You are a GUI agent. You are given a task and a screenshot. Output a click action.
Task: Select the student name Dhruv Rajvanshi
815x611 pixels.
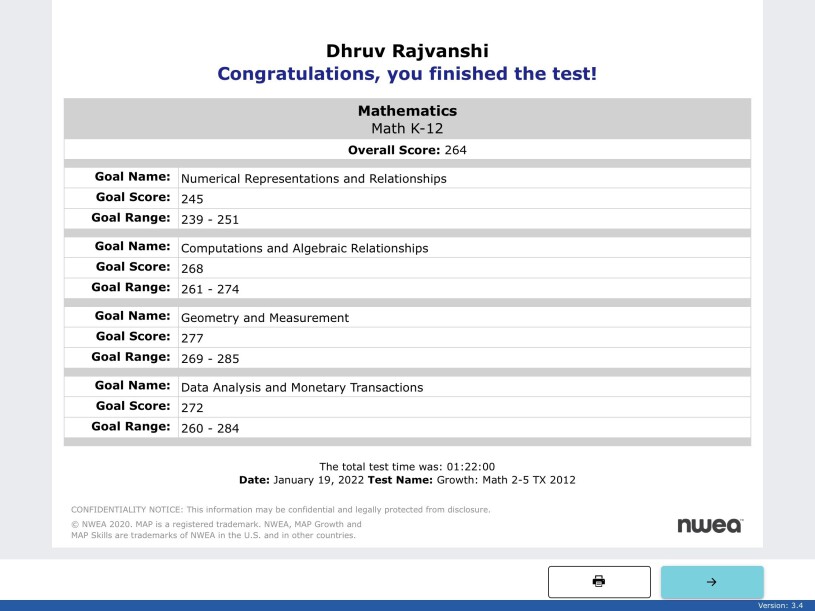tap(407, 51)
